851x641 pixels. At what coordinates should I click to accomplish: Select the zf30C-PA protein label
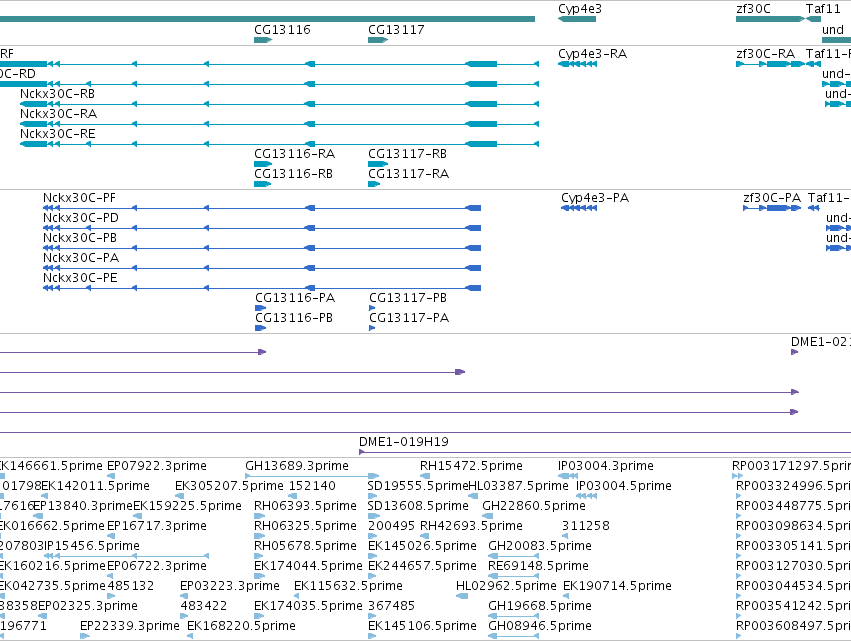click(x=772, y=198)
